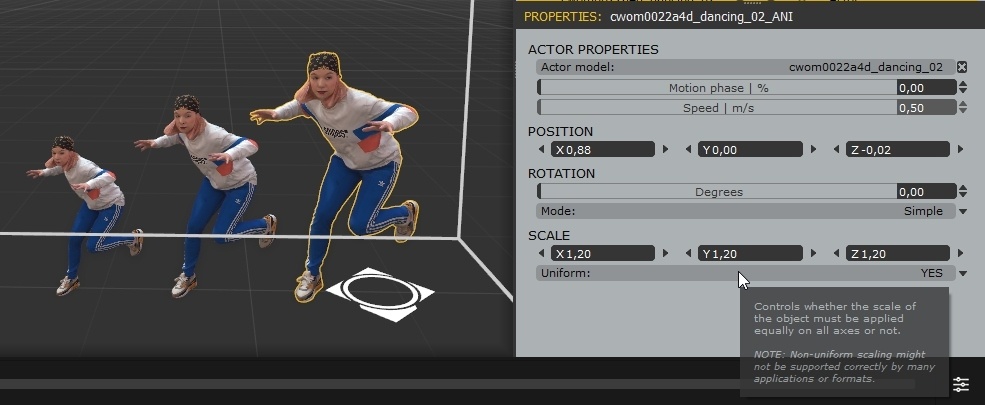Decrease the X position with the left arrow
Viewport: 985px width, 405px height.
542,149
